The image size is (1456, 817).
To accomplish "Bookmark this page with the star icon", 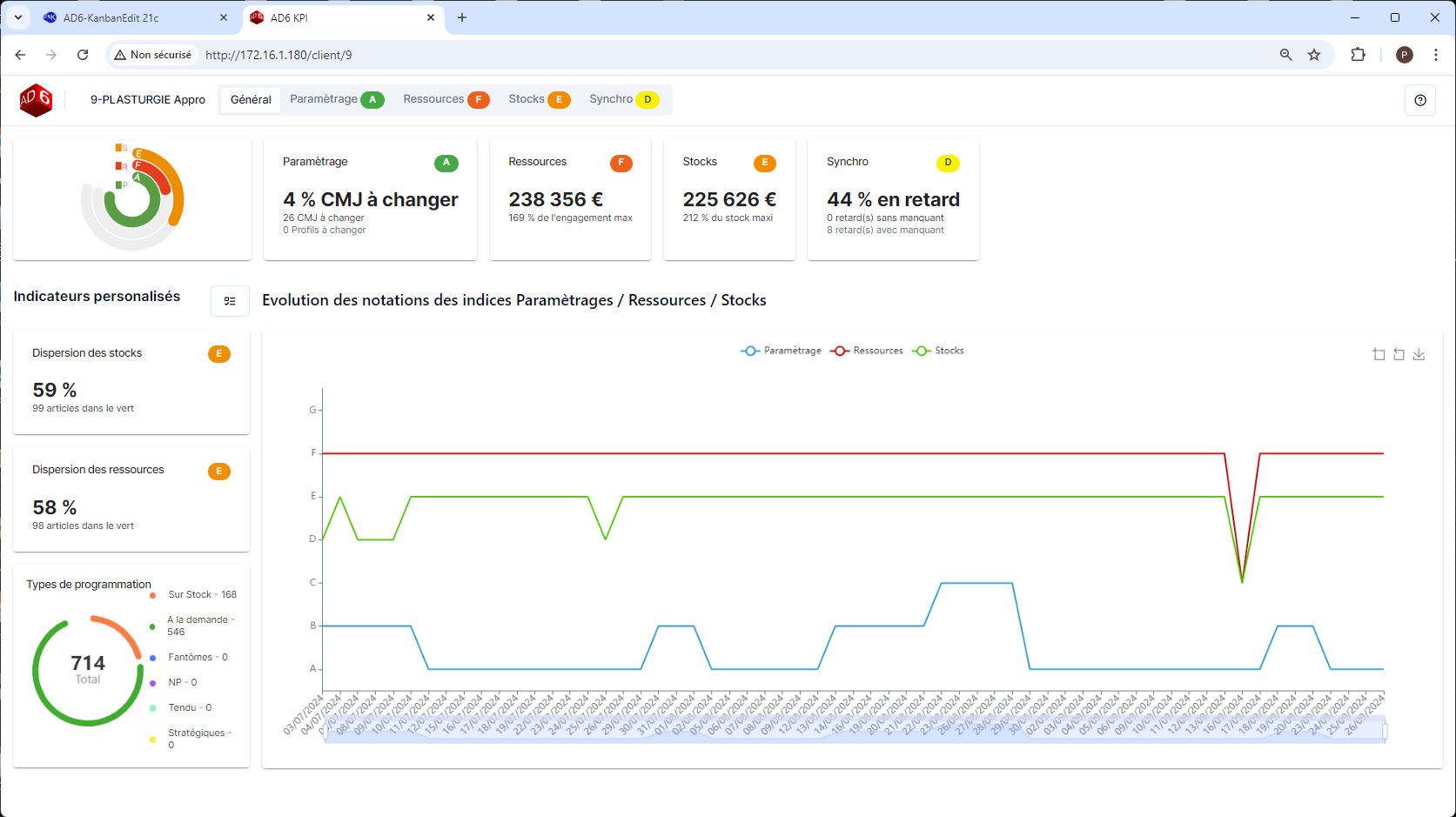I will click(x=1314, y=55).
